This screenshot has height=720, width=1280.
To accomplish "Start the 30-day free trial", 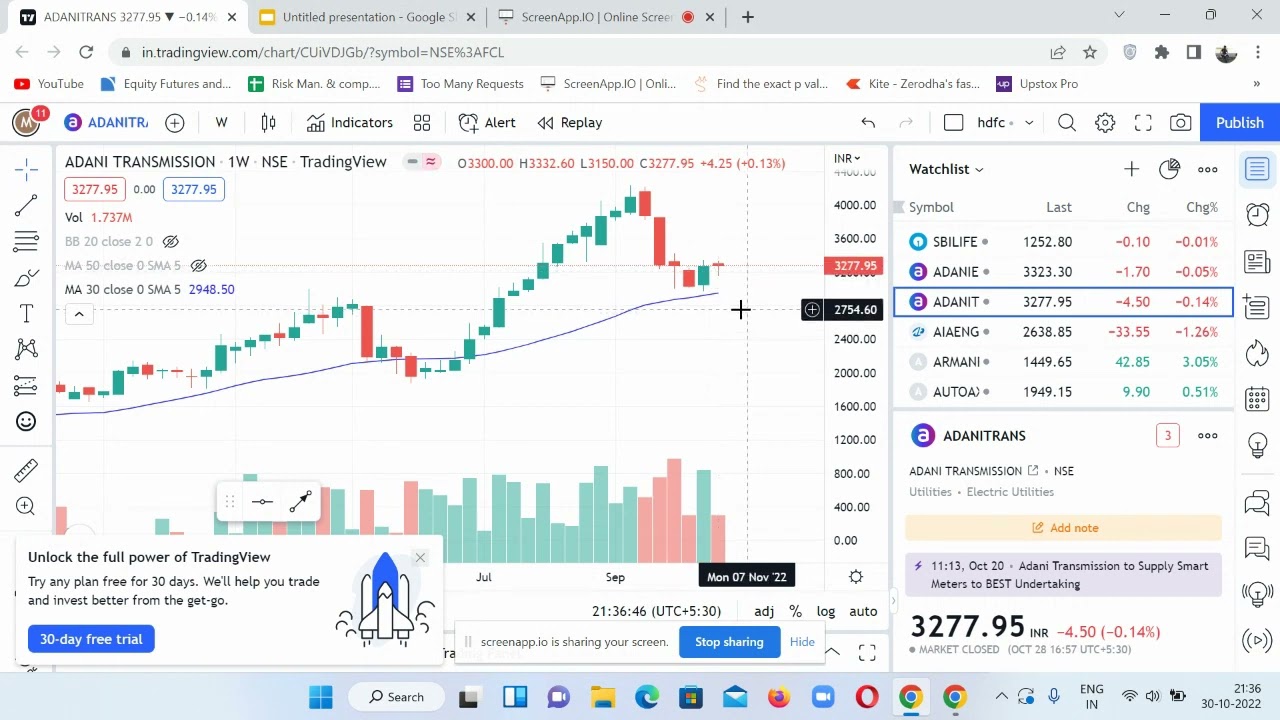I will pos(91,639).
